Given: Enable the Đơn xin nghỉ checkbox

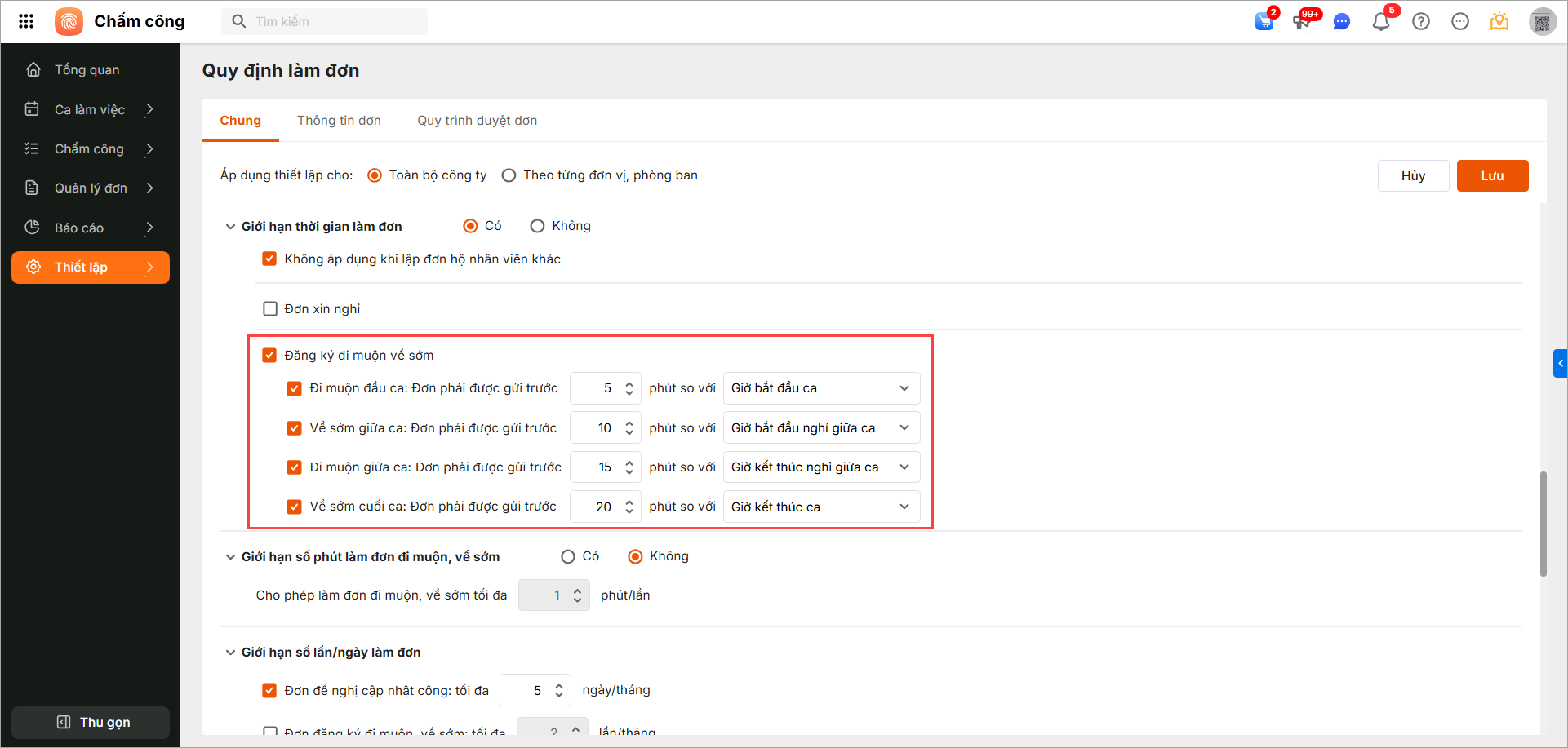Looking at the screenshot, I should tap(270, 308).
